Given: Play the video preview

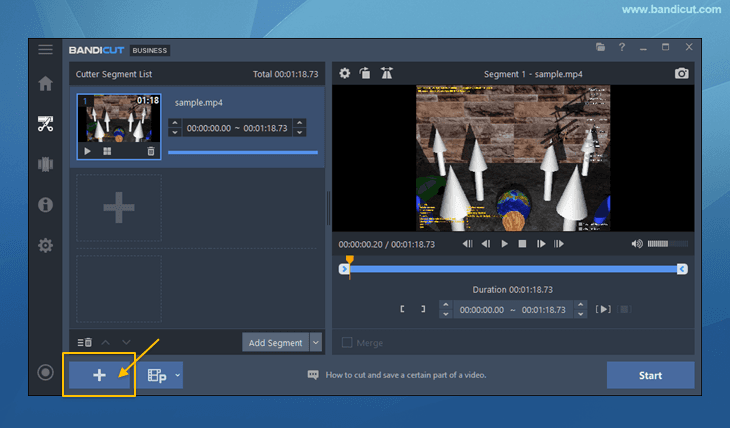Looking at the screenshot, I should click(x=504, y=244).
